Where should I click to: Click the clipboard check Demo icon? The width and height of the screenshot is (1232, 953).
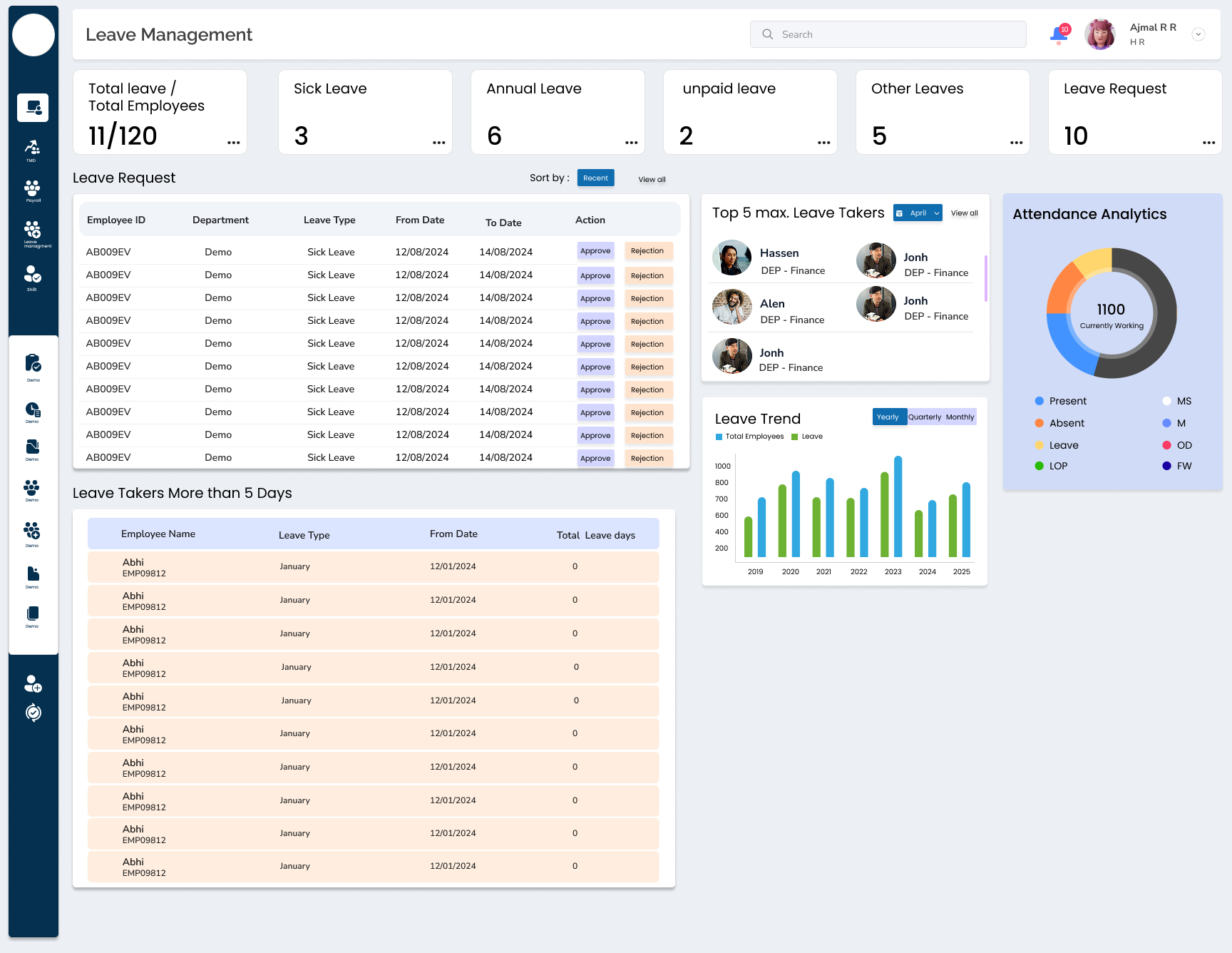pyautogui.click(x=33, y=367)
